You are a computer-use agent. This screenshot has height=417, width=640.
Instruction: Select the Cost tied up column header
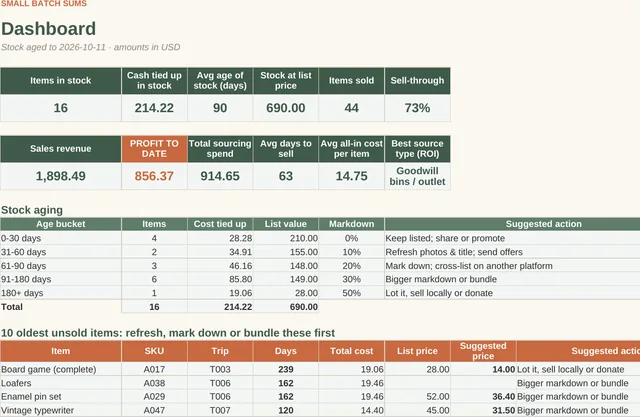point(220,224)
